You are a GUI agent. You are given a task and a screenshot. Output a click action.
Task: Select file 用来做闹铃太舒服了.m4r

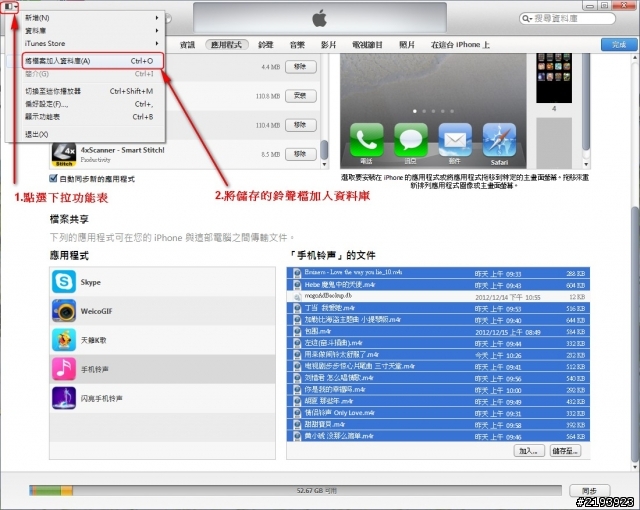438,355
